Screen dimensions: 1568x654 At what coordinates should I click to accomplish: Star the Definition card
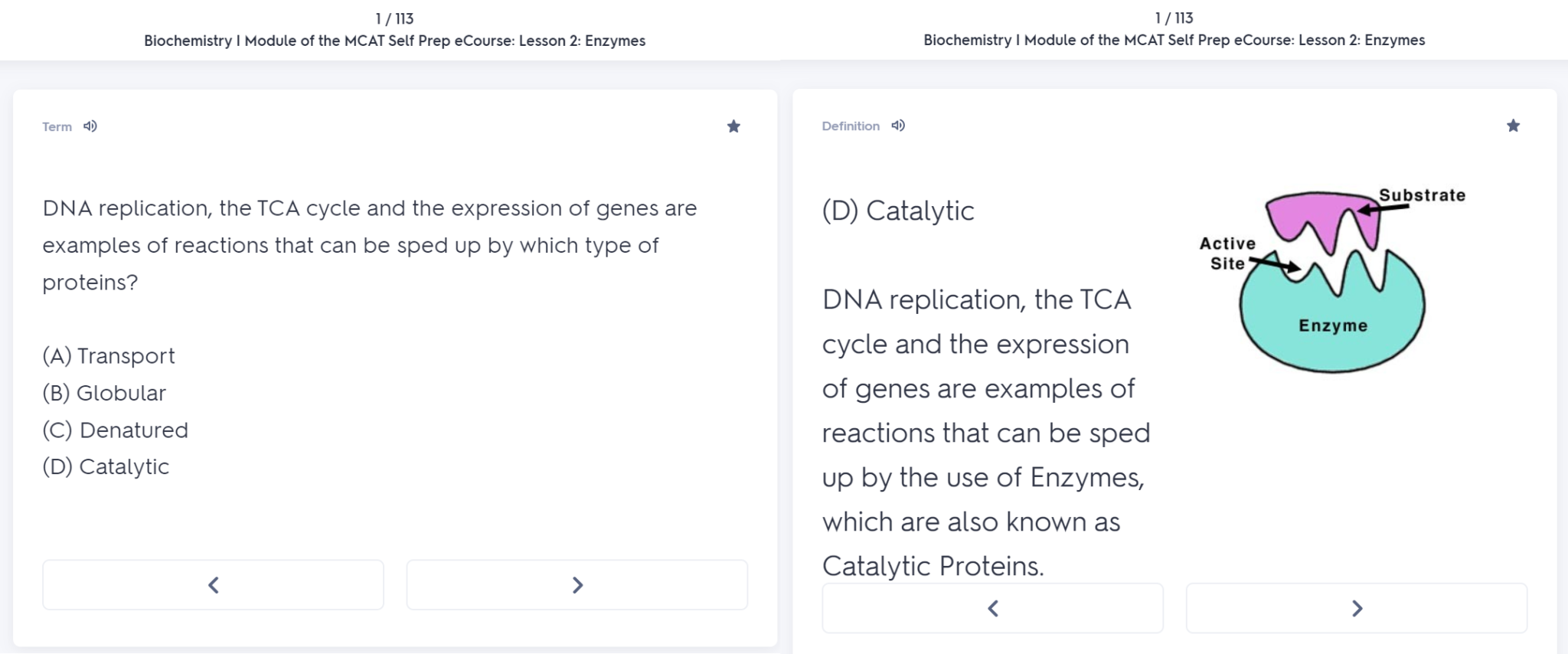pos(1513,126)
